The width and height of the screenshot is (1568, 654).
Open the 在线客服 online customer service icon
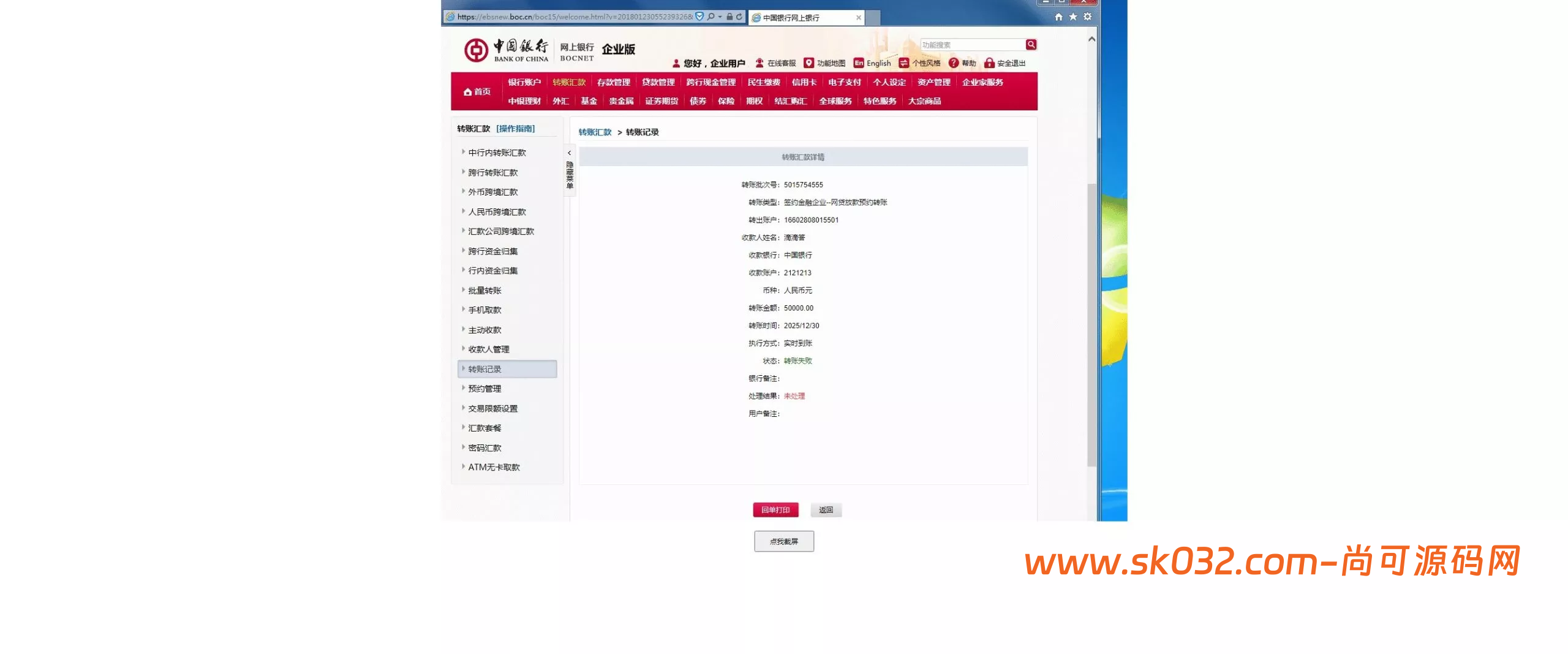pyautogui.click(x=759, y=62)
